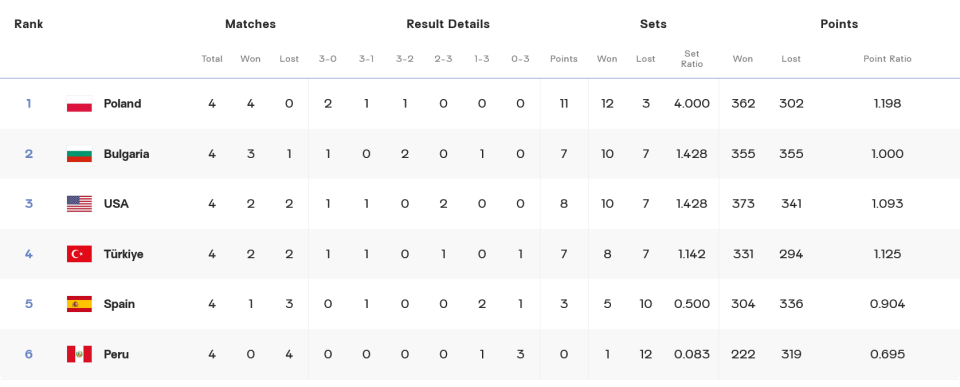Click the Rank column header
960x387 pixels.
click(x=29, y=24)
